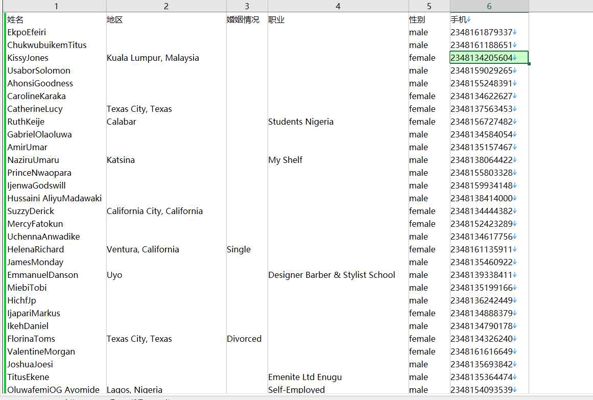593x400 pixels.
Task: Select the region cell Uyo
Action: pos(166,275)
